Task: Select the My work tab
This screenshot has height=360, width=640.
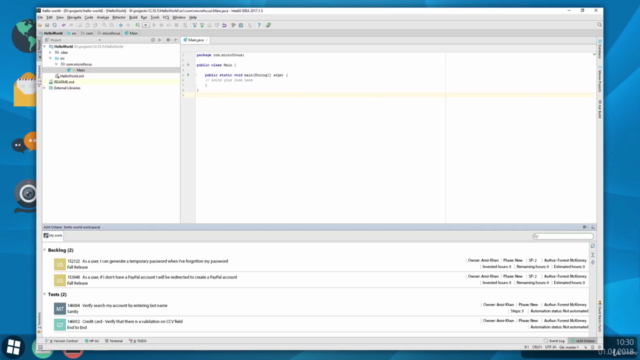Action: (53, 236)
